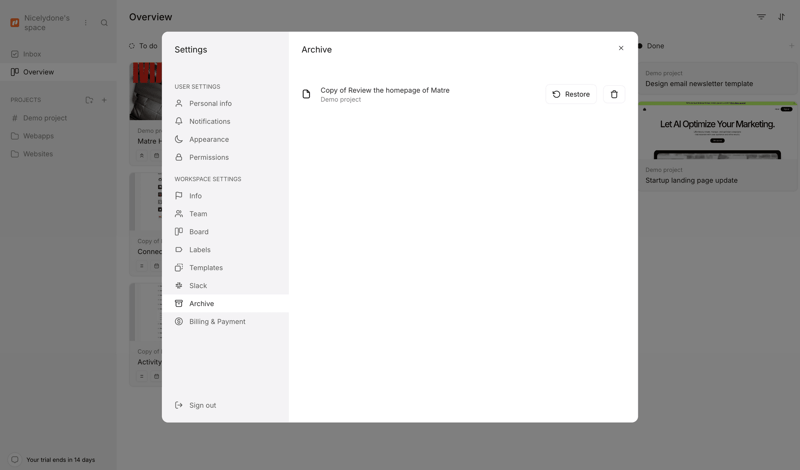The width and height of the screenshot is (800, 470).
Task: Click the Sign out arrow icon
Action: [x=179, y=405]
